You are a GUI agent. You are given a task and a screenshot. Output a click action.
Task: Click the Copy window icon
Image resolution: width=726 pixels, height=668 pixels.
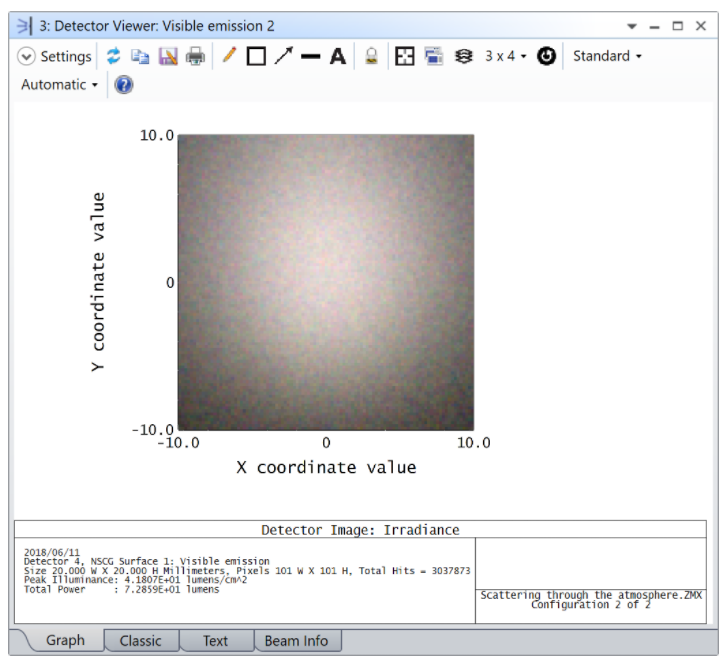140,57
